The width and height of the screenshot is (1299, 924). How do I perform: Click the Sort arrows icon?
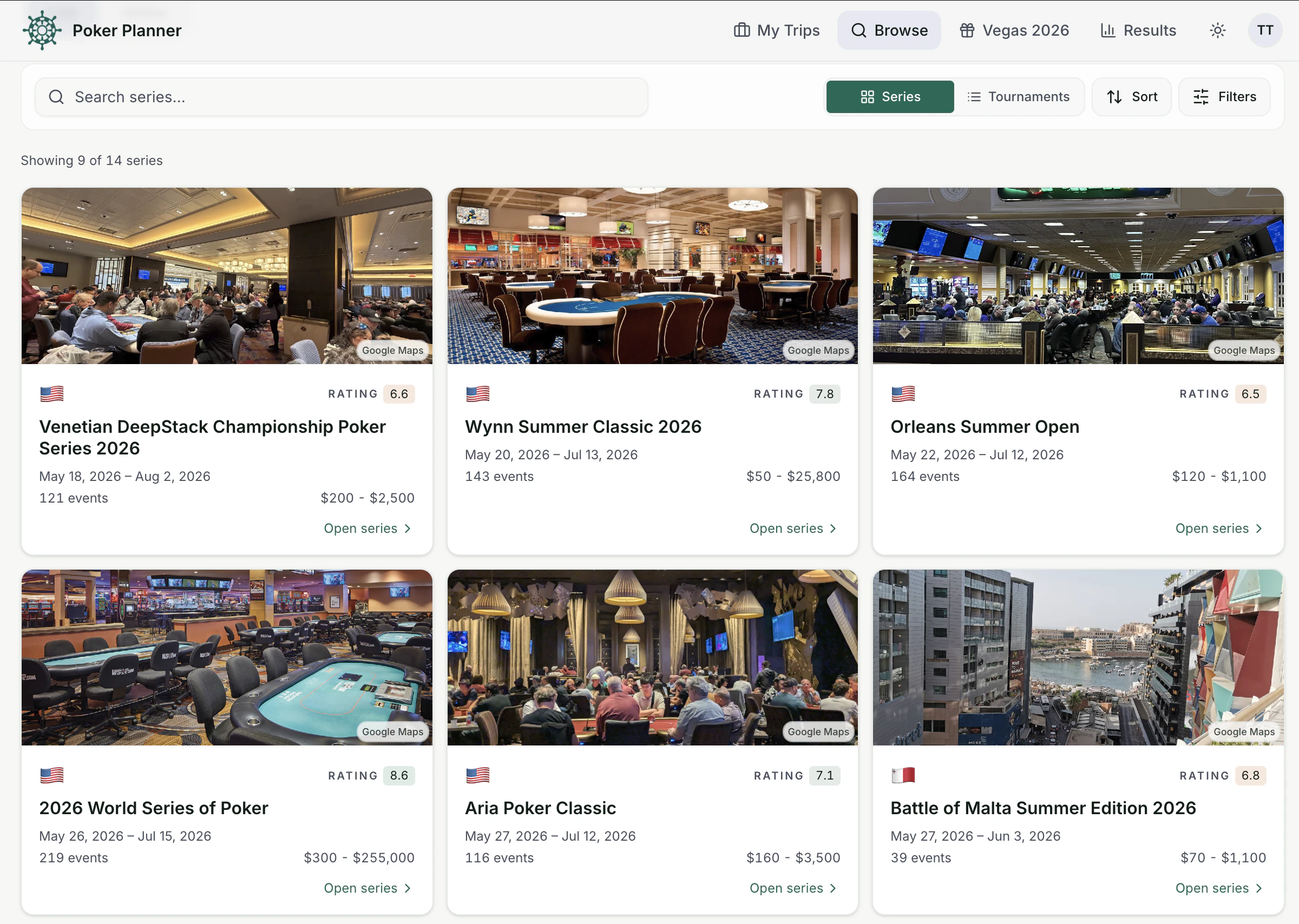1114,97
